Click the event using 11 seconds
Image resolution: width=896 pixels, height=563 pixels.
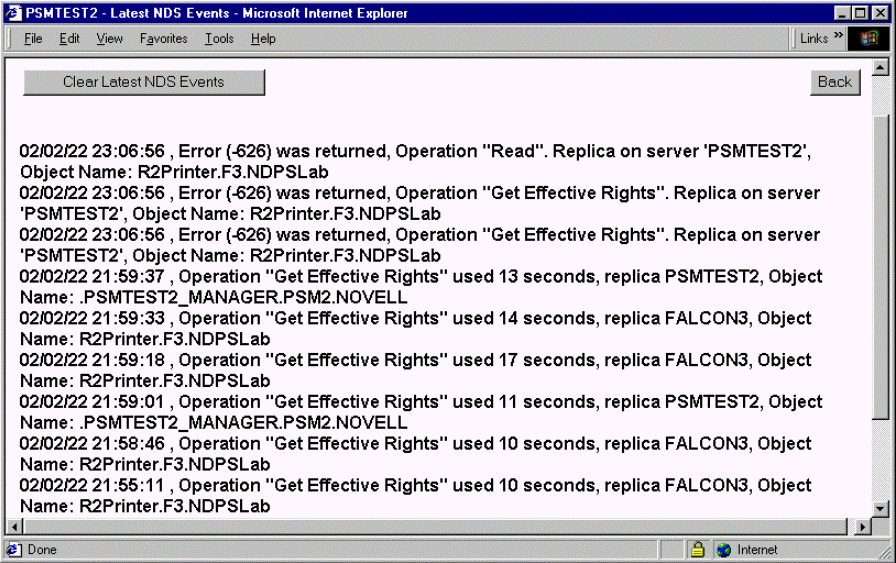[421, 412]
